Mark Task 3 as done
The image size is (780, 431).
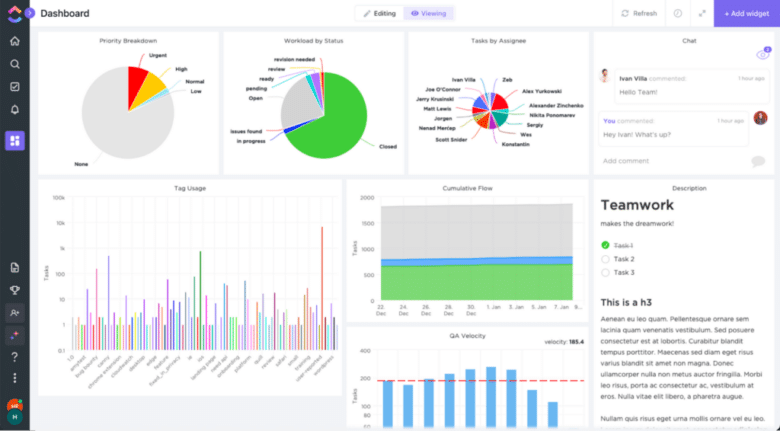point(605,272)
